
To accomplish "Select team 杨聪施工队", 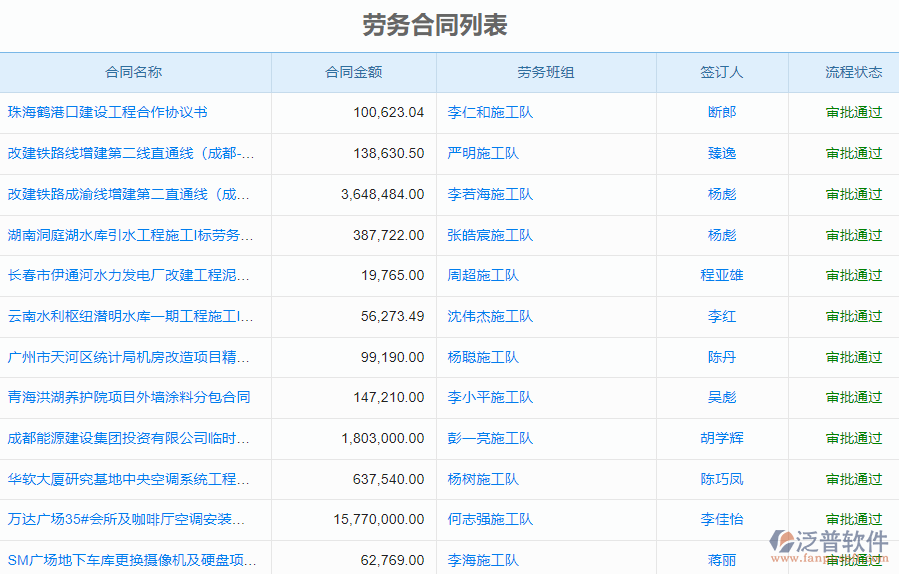I will (483, 357).
